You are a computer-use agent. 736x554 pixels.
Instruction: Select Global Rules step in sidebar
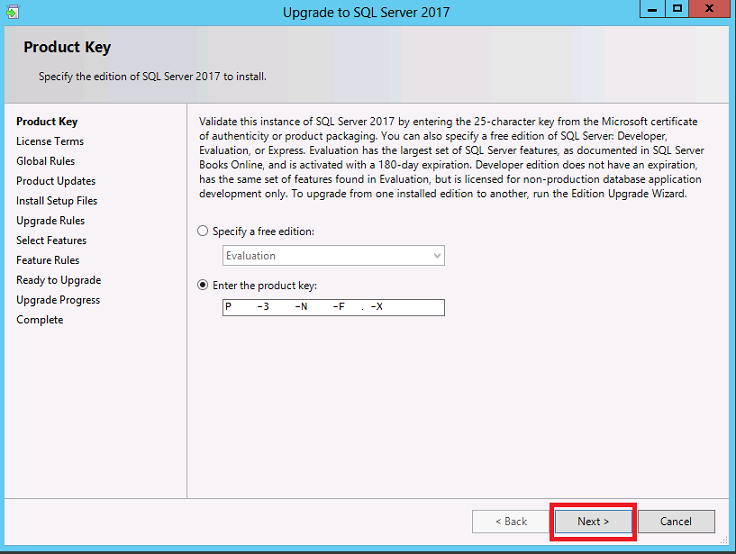click(x=46, y=161)
